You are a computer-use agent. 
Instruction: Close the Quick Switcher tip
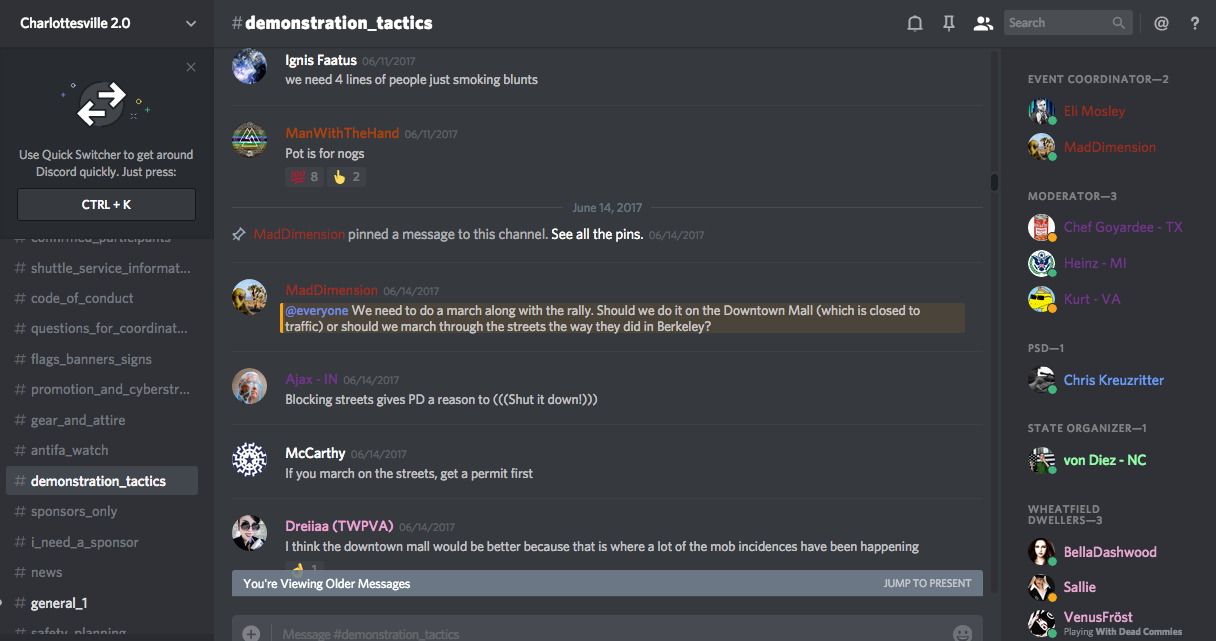tap(191, 67)
